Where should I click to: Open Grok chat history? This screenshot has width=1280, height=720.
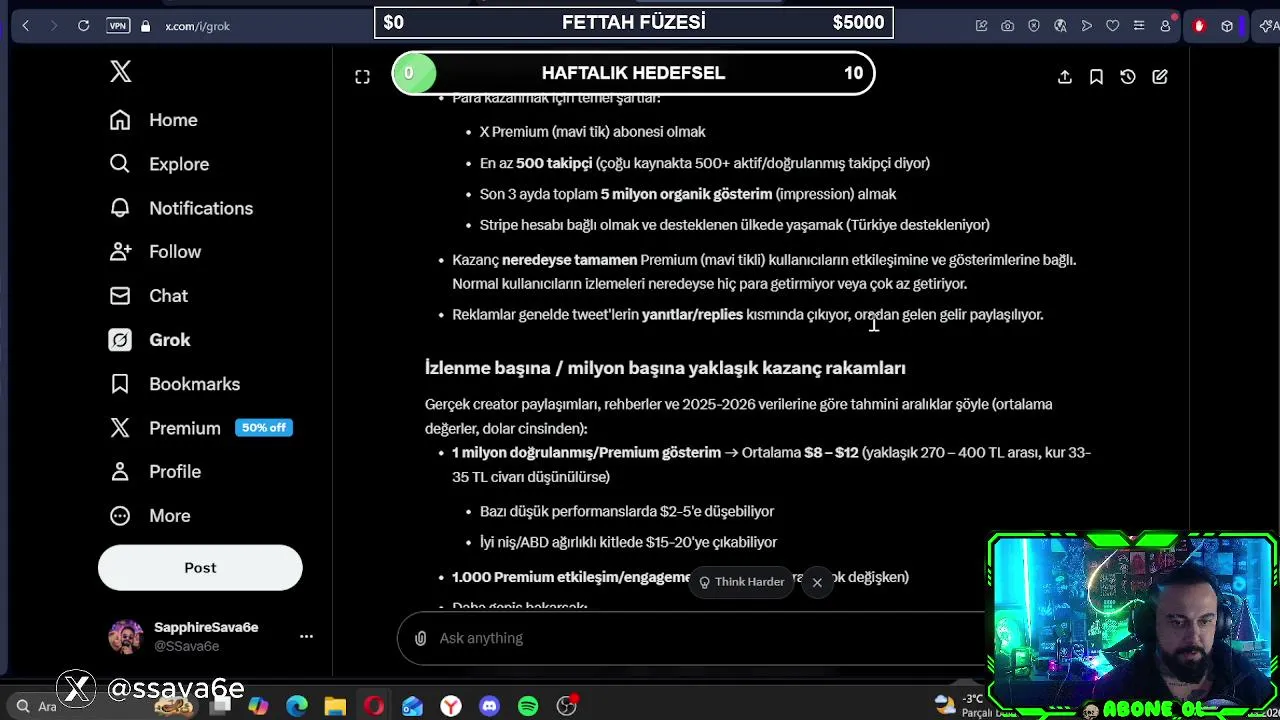tap(1128, 77)
